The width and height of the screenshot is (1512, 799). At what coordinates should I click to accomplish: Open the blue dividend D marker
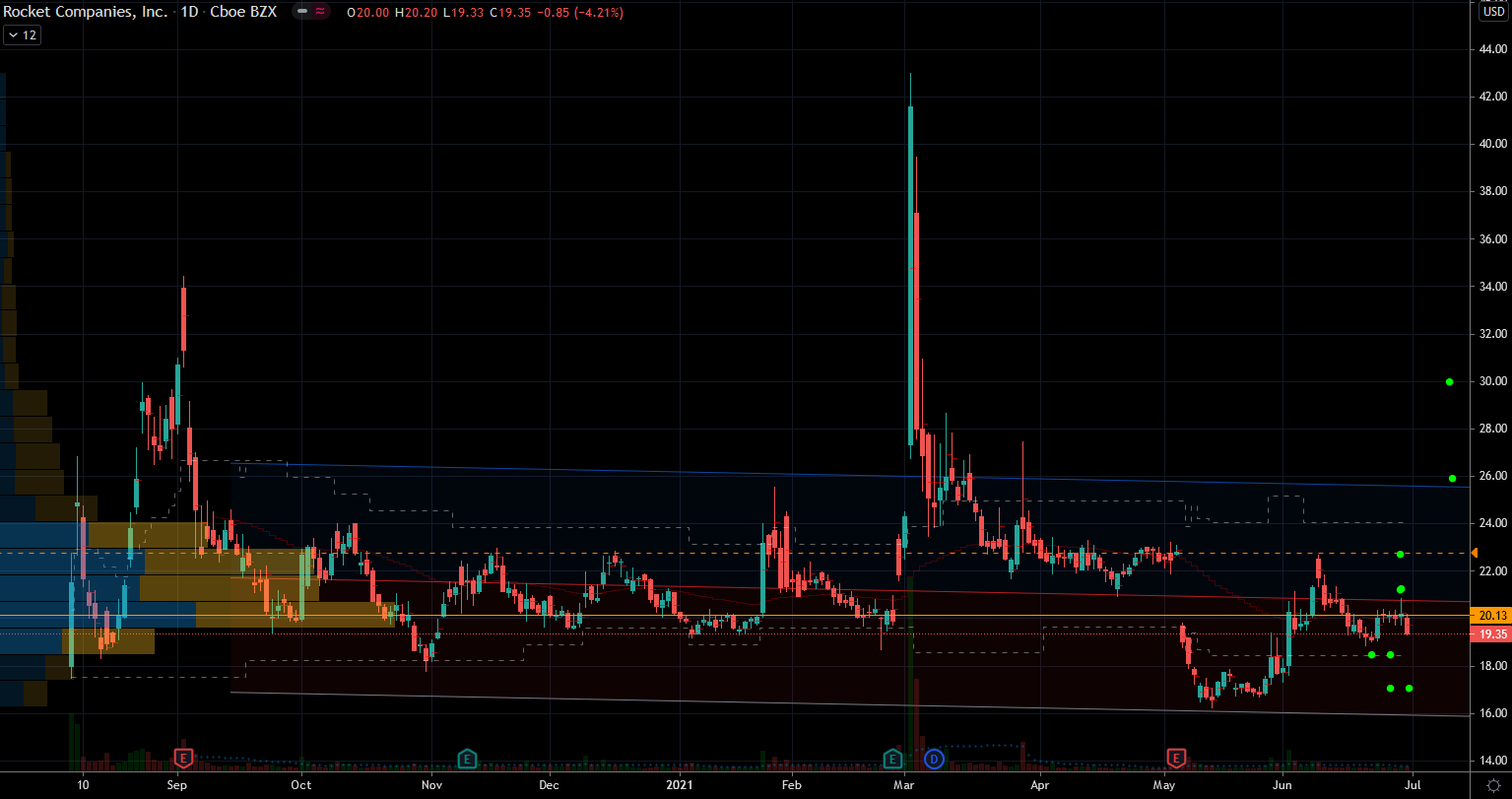pos(935,758)
